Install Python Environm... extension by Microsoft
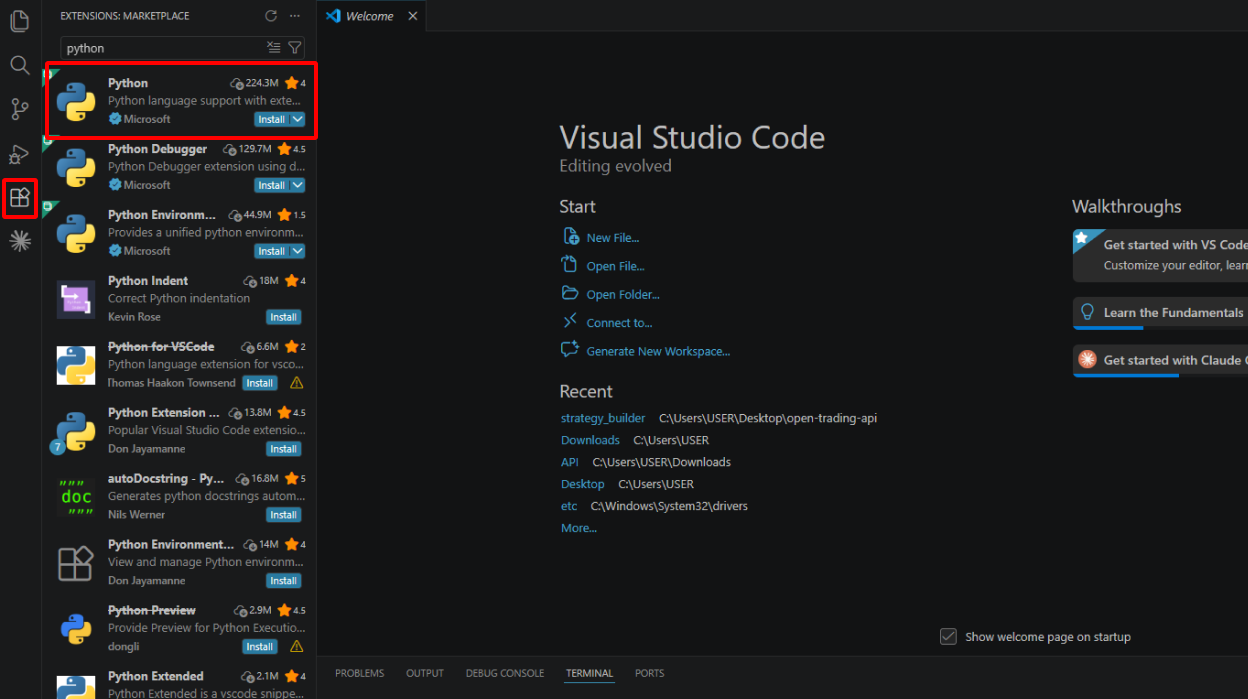1248x699 pixels. tap(272, 251)
